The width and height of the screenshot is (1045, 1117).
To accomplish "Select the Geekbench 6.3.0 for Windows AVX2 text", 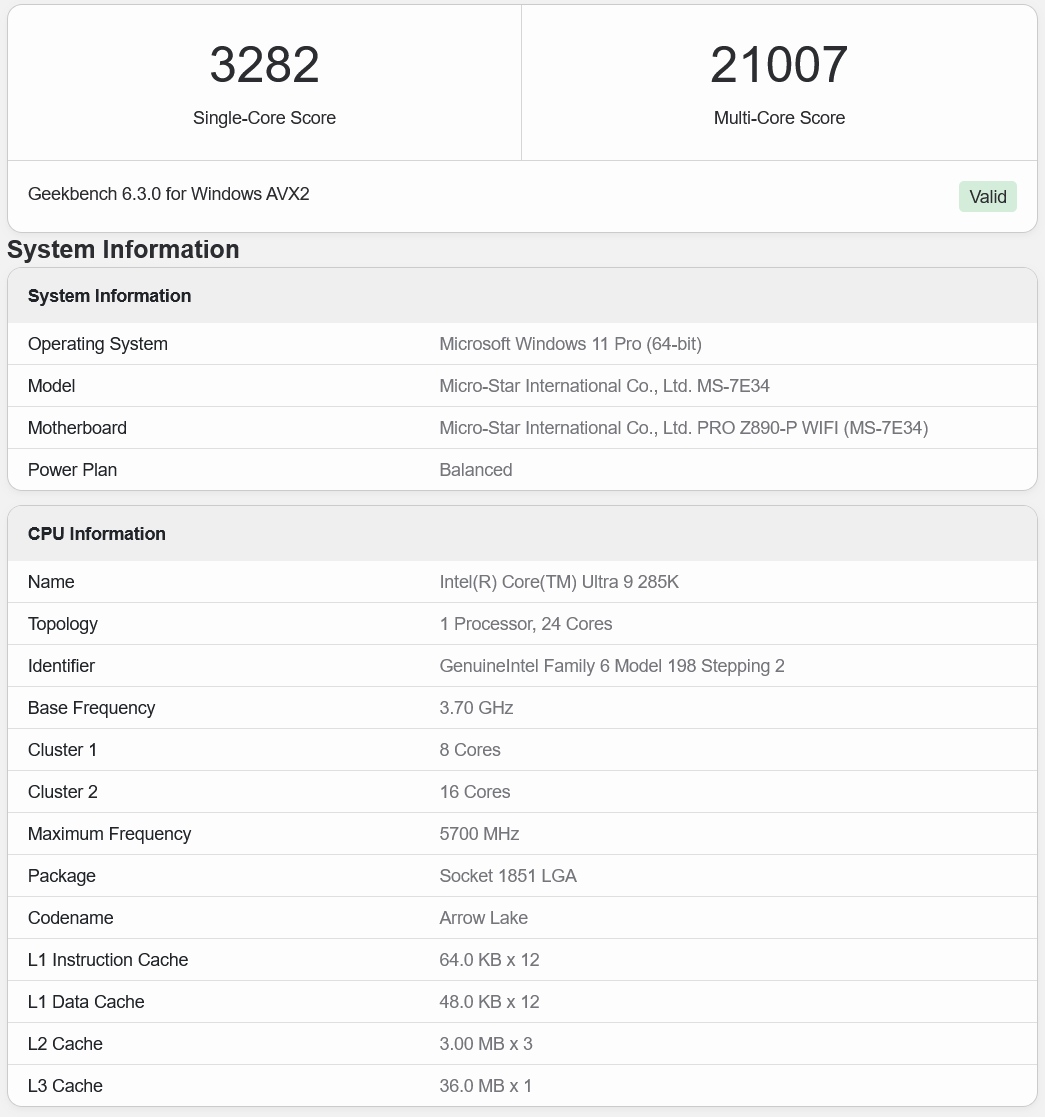I will tap(169, 194).
